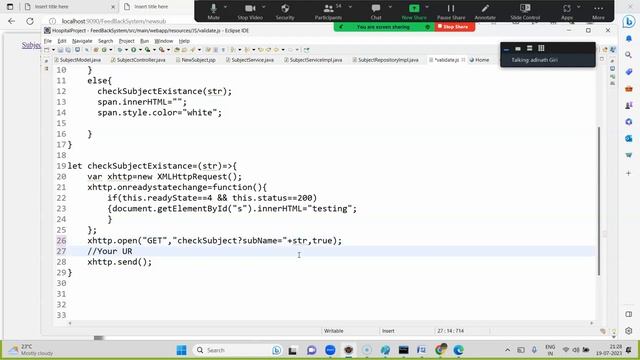
Task: Expand audio options arrow next to Mute
Action: click(225, 7)
